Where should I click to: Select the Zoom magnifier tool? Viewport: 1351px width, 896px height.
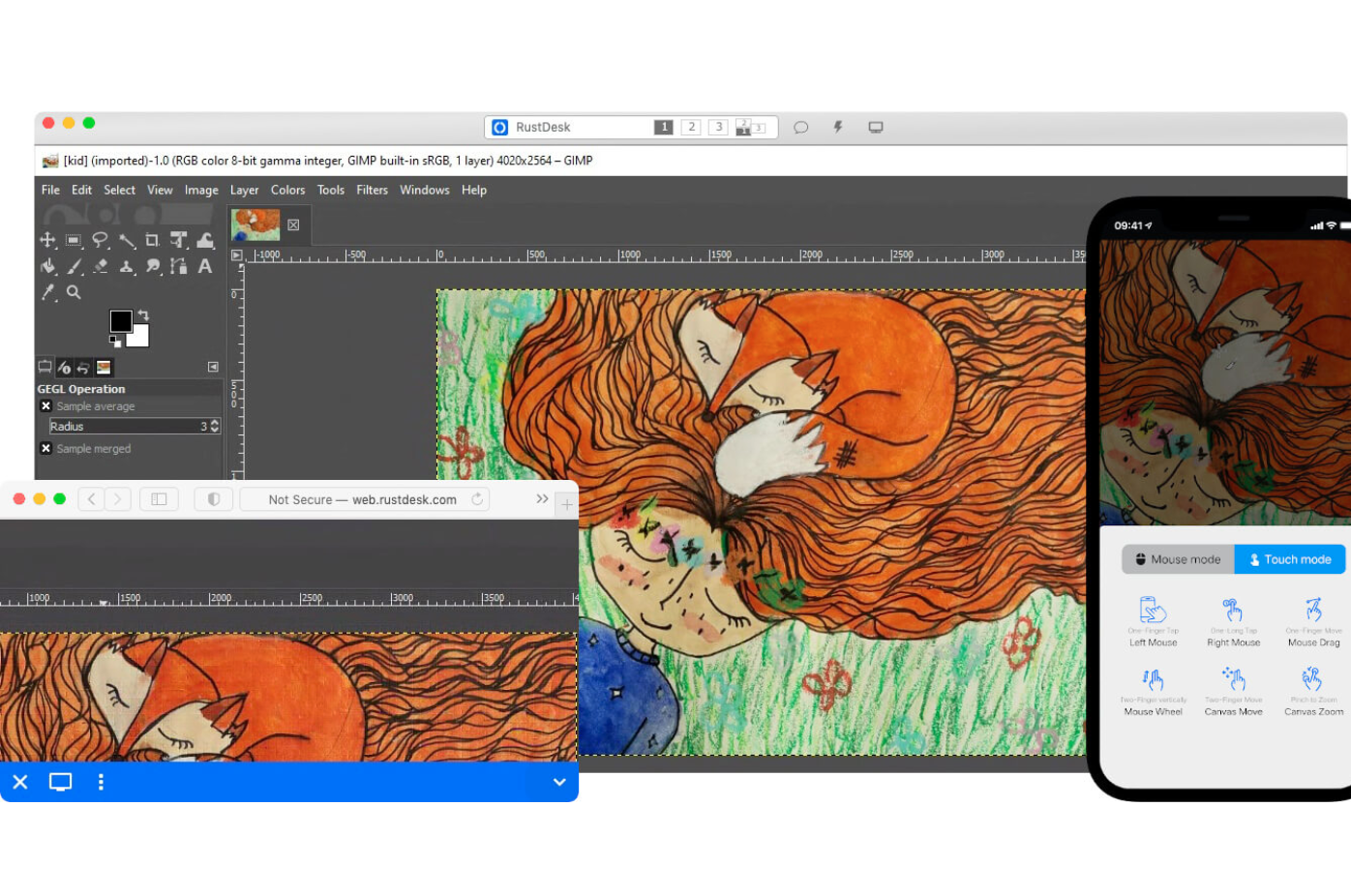click(x=74, y=292)
